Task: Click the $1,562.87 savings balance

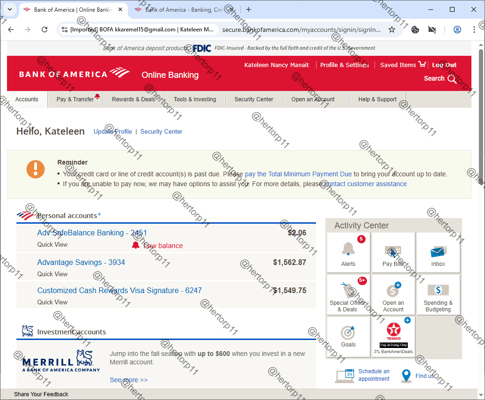Action: (289, 262)
